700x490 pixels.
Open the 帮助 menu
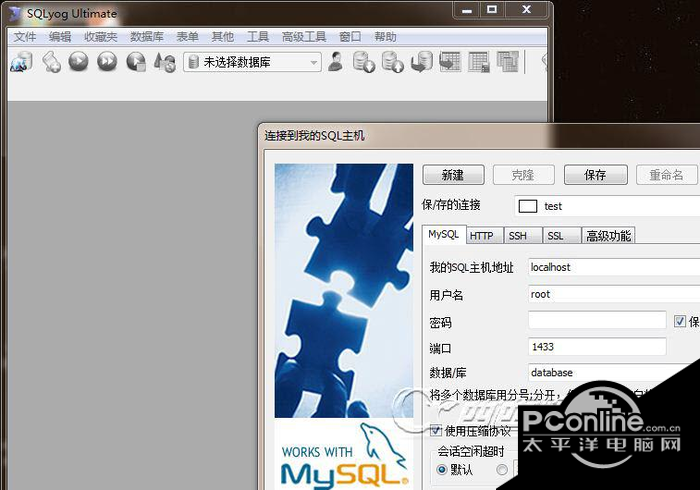pos(385,37)
